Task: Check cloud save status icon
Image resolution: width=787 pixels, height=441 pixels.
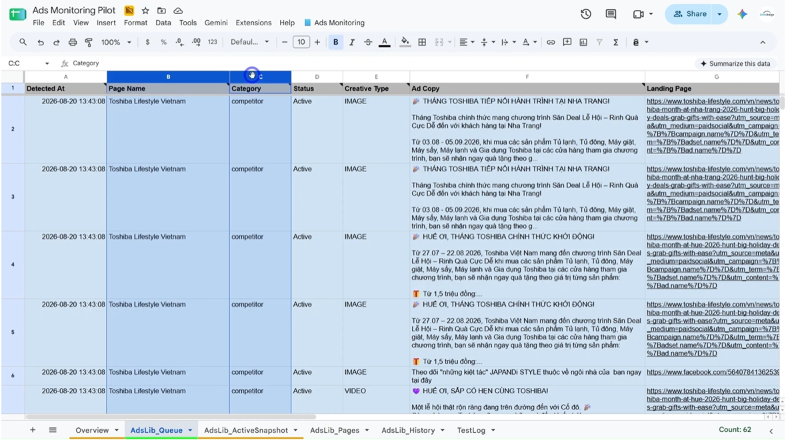Action: 178,11
